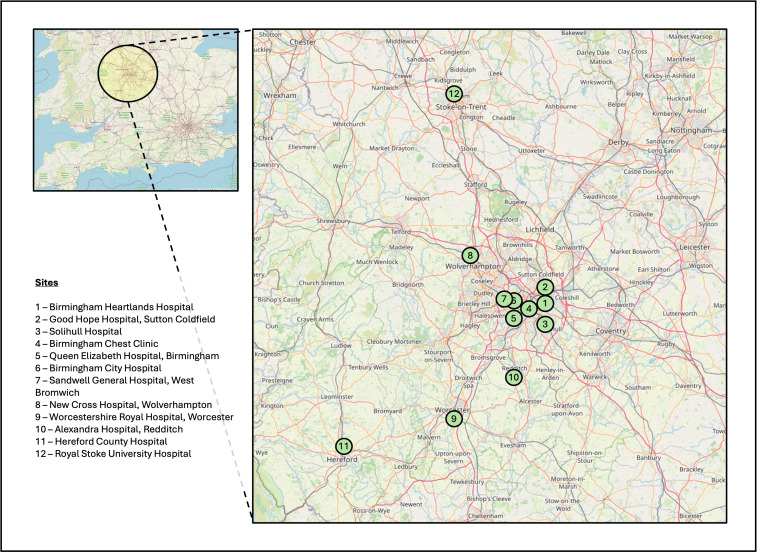Click marker 1 near Coleshill
The height and width of the screenshot is (552, 757).
point(543,303)
